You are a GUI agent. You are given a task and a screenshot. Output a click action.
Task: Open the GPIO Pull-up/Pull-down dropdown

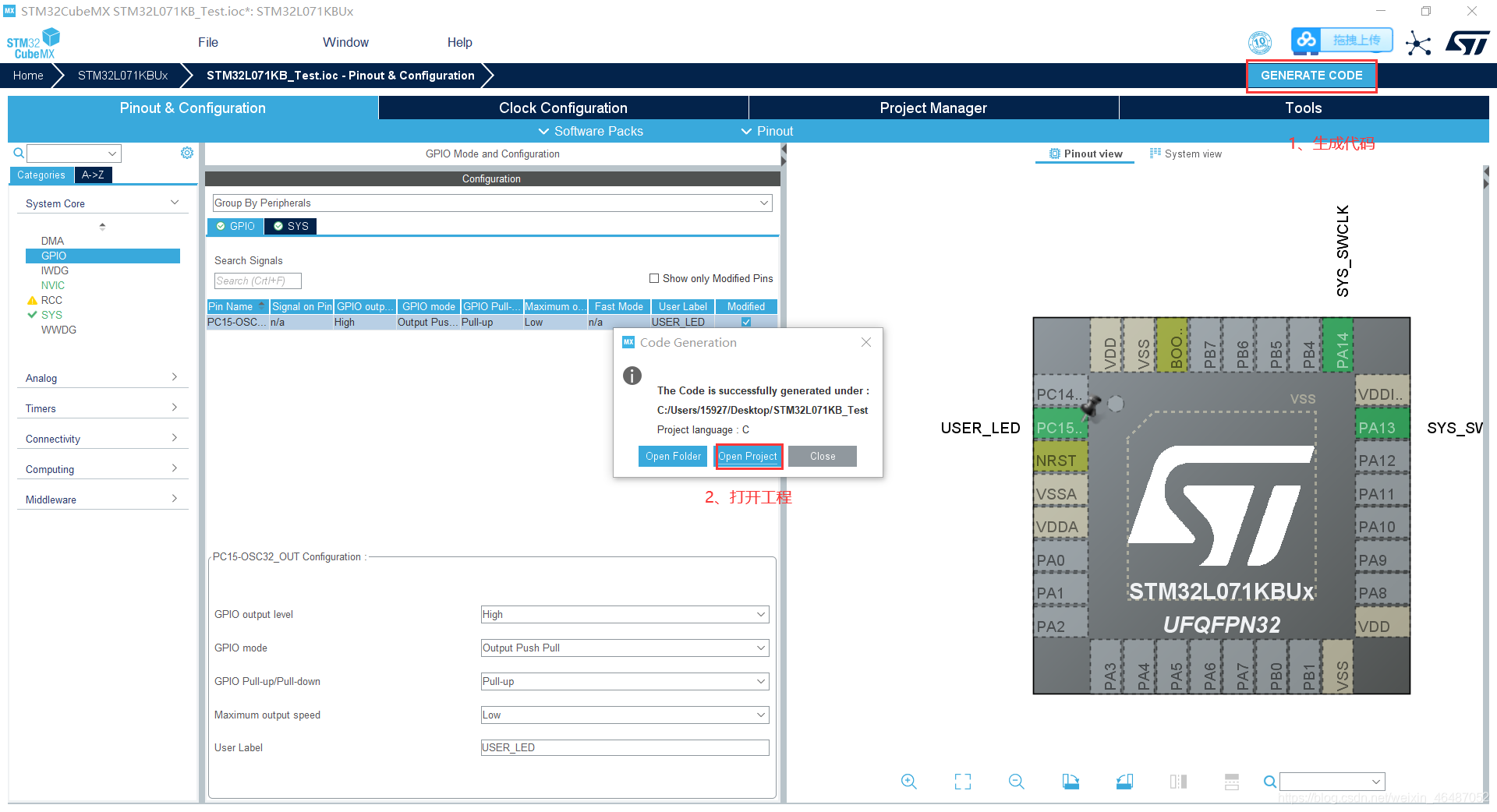tap(625, 681)
